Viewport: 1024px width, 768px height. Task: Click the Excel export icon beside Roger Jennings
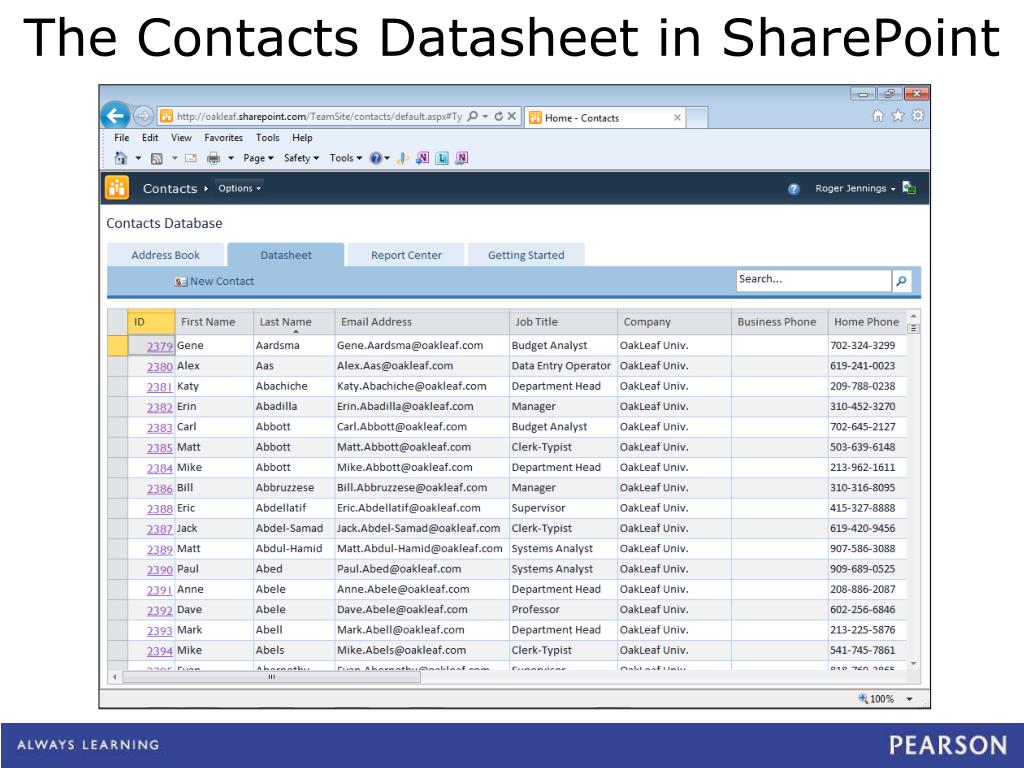pyautogui.click(x=908, y=188)
